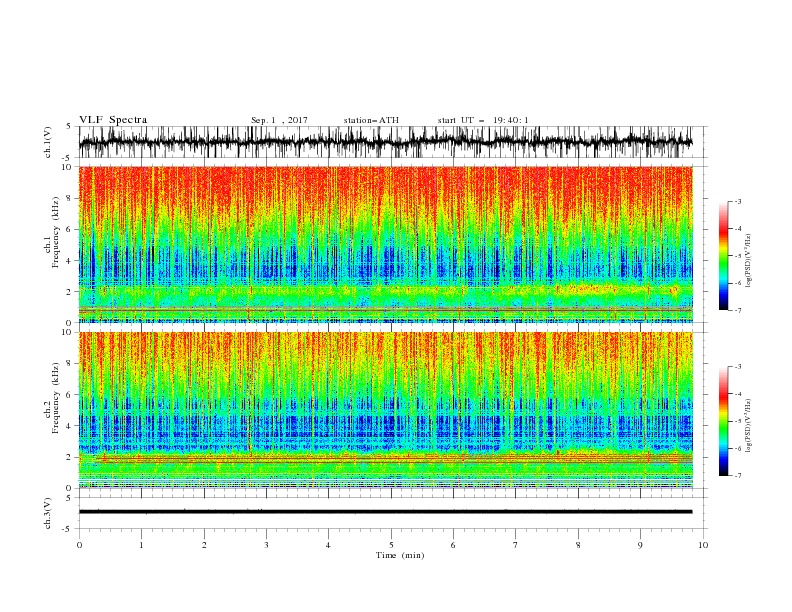Viewport: 792px width, 612px height.
Task: Select the ch.2 color bar "log(PSD)(V²/Hz)" label
Action: point(749,426)
